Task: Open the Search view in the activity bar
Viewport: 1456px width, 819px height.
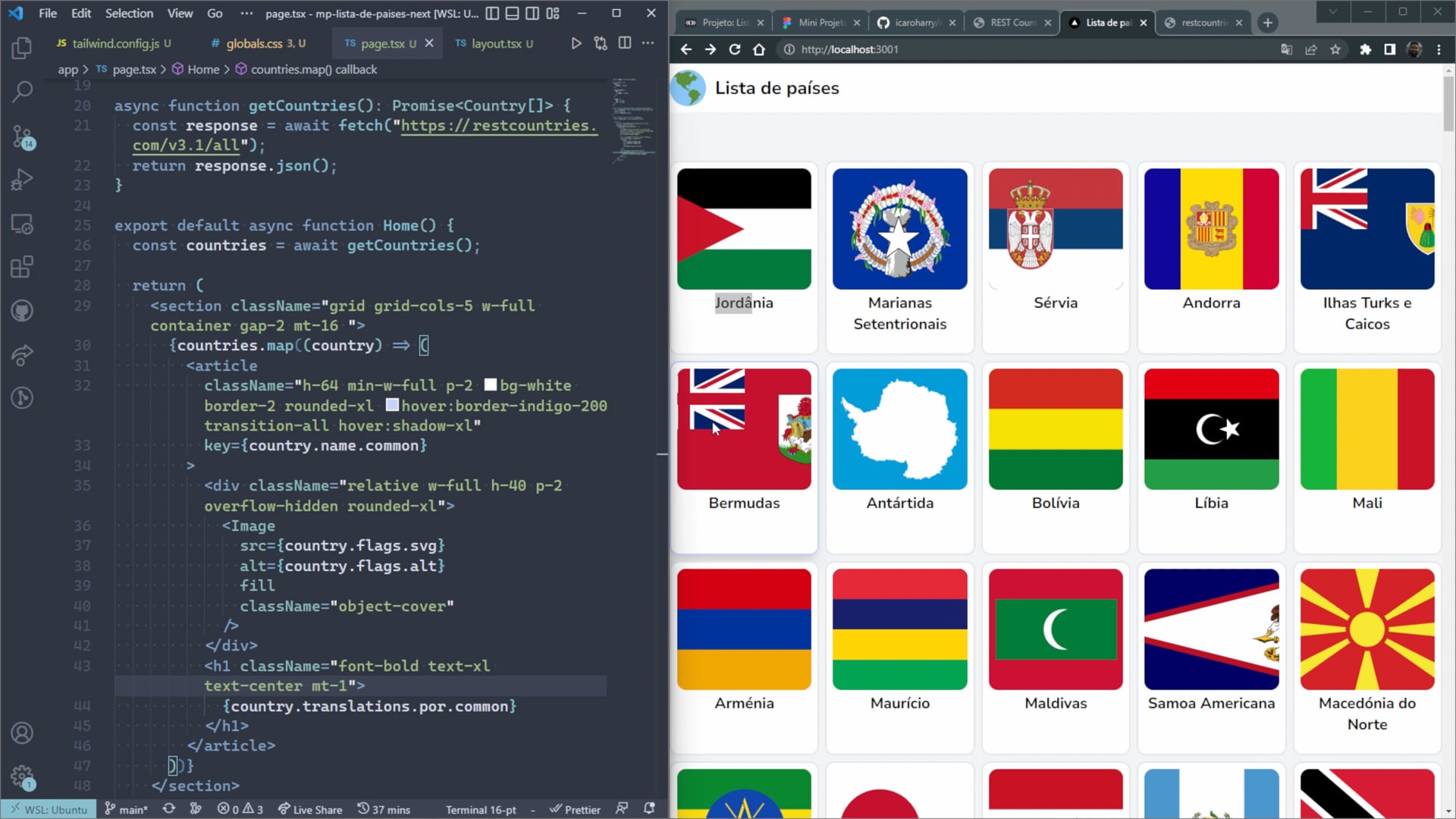Action: (22, 92)
